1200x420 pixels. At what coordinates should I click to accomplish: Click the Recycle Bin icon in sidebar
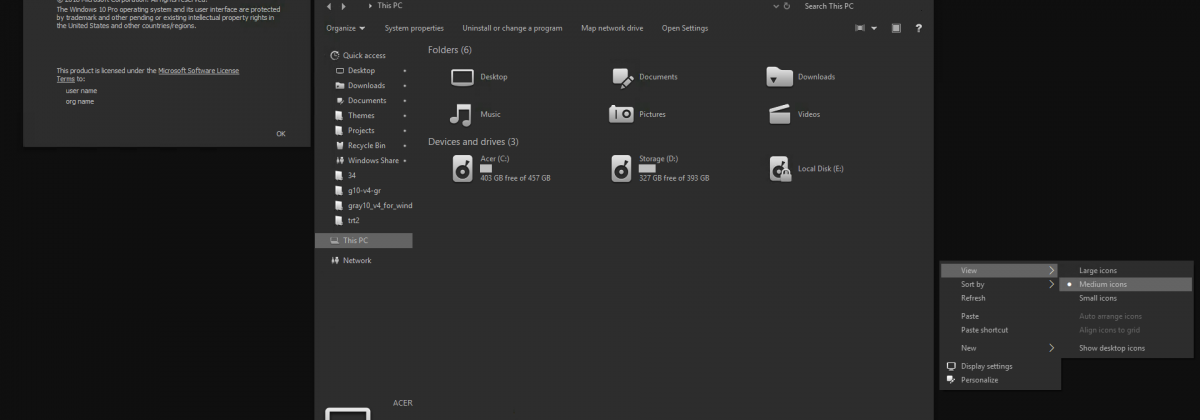click(x=340, y=145)
